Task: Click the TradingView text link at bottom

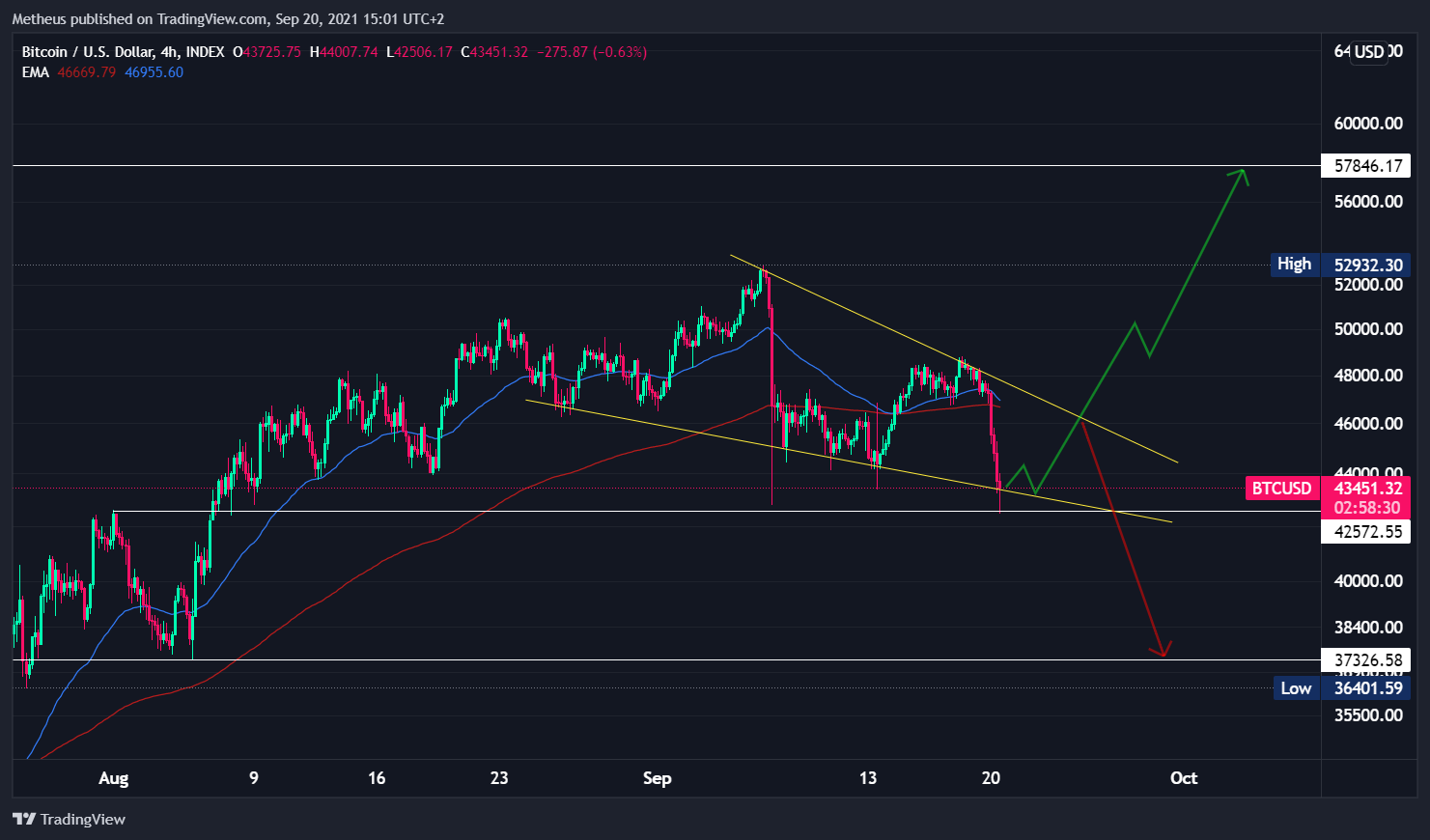Action: tap(83, 819)
